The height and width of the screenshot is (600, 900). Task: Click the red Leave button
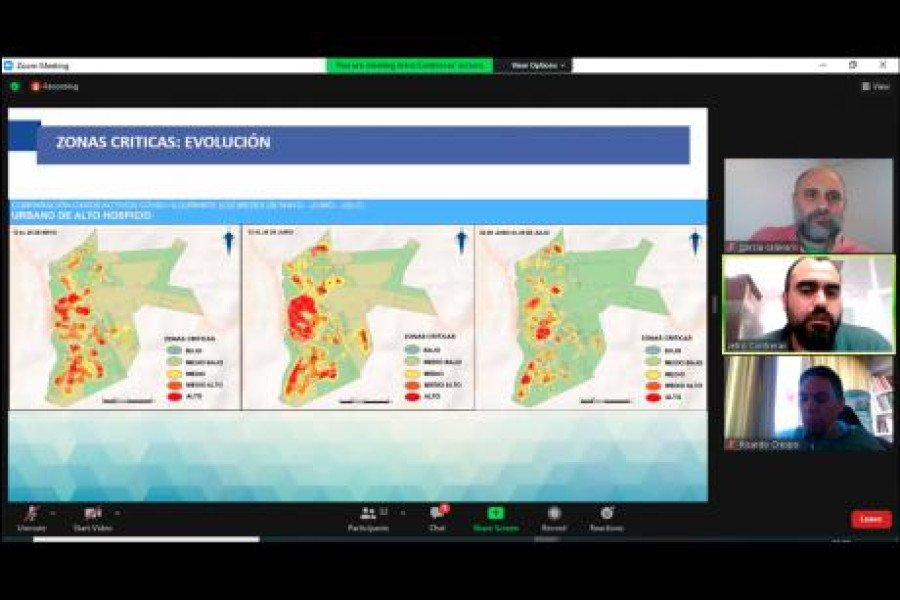870,519
